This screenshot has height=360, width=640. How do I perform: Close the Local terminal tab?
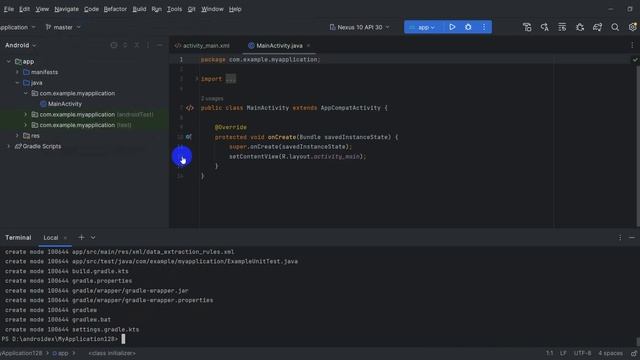(65, 238)
